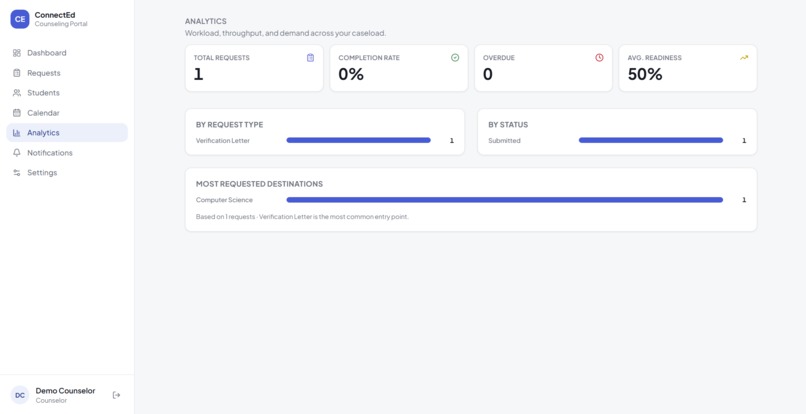Click the Computer Science row label

224,200
